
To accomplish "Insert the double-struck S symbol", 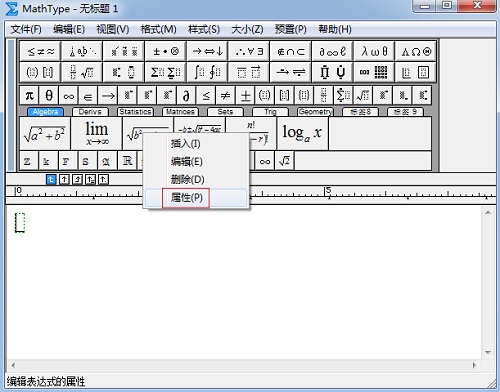I will coord(87,161).
